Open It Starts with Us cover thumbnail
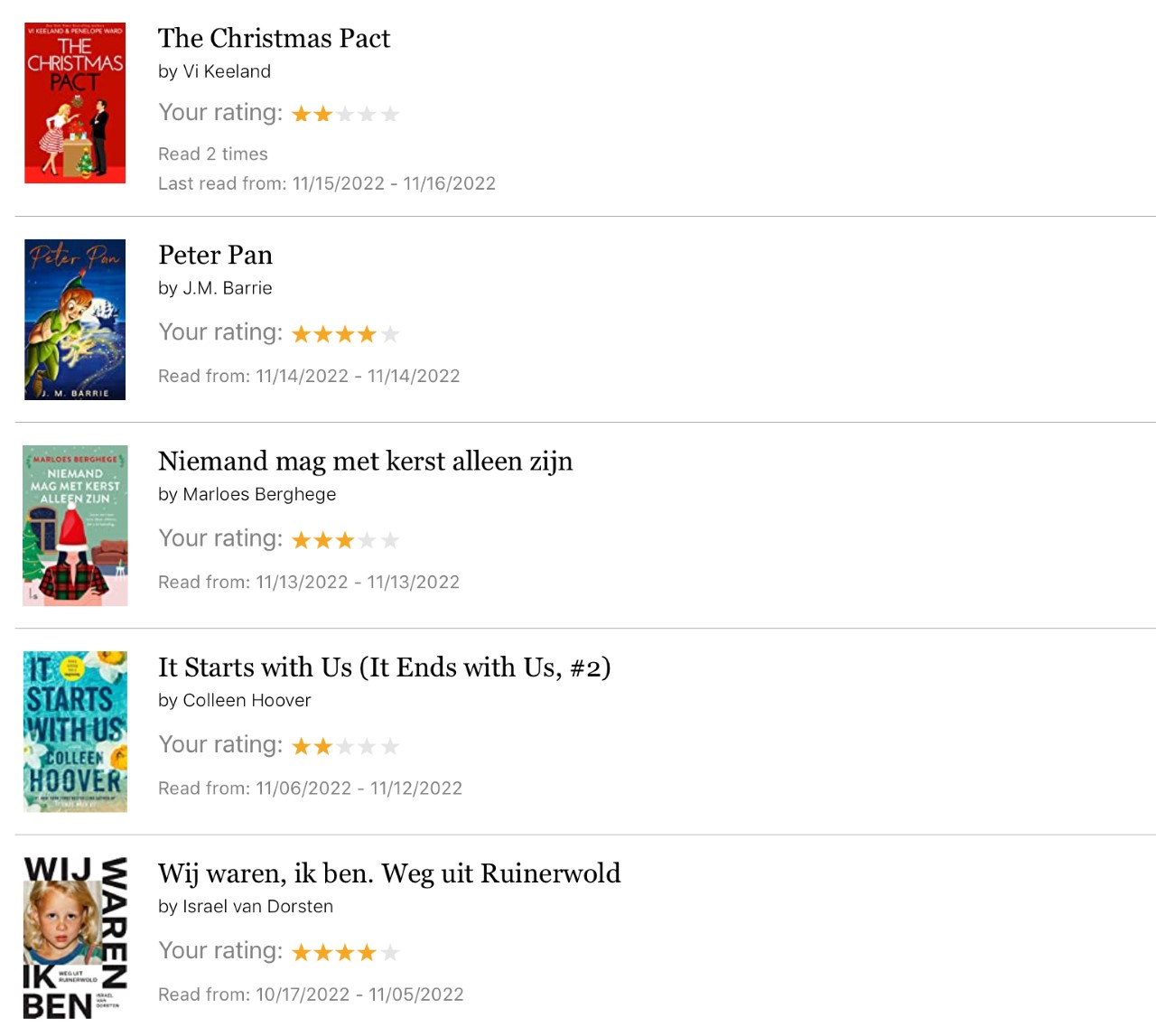Screen dimensions: 1156x1036 [75, 732]
